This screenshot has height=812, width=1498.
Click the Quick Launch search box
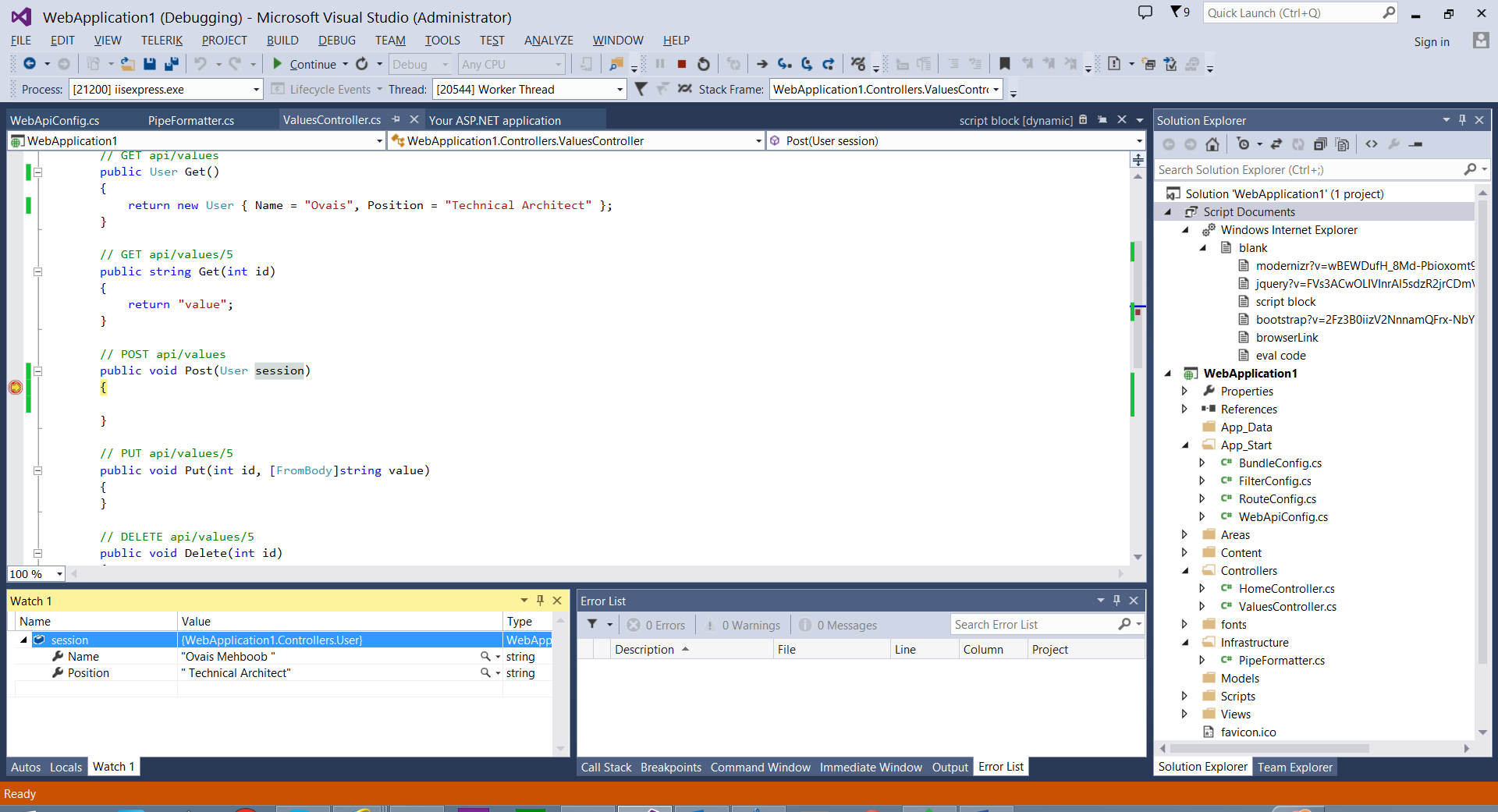click(x=1301, y=12)
